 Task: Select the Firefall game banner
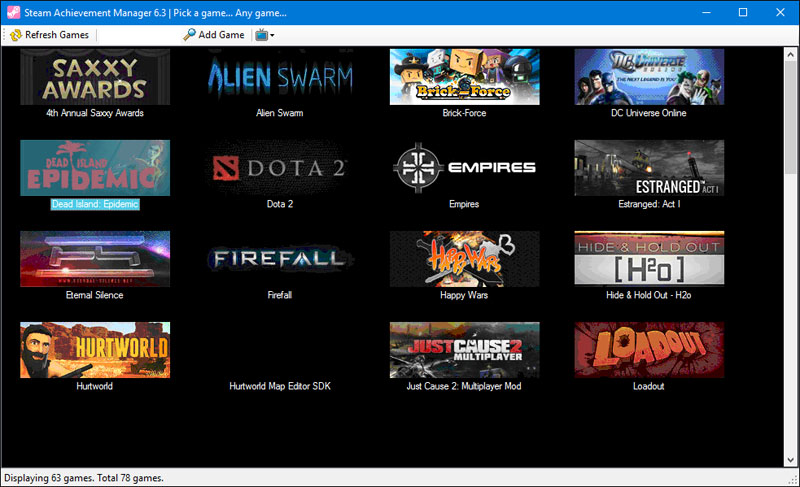click(x=280, y=259)
